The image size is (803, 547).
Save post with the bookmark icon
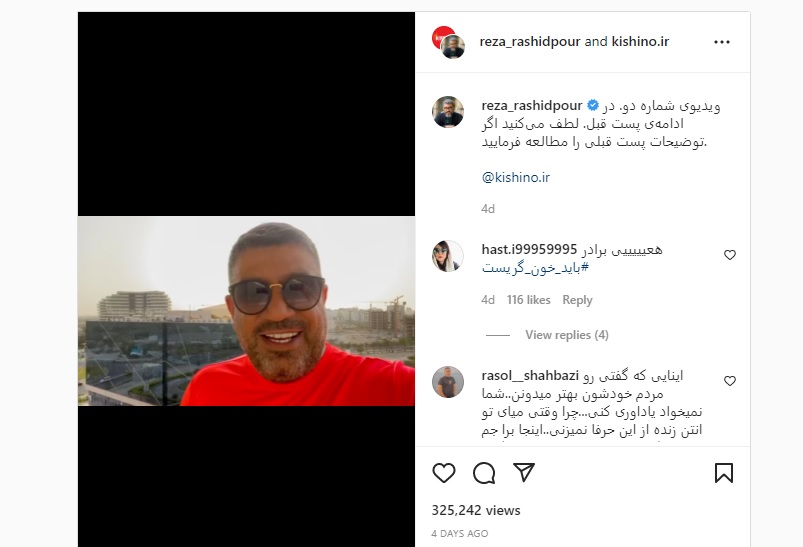coord(724,473)
